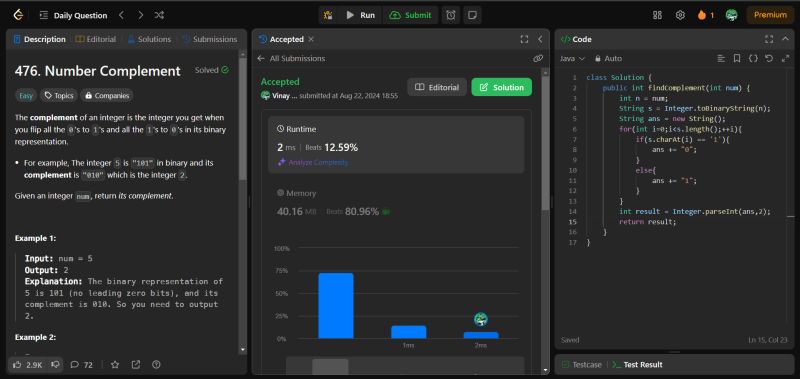Switch to the Solutions tab
The height and width of the screenshot is (379, 800).
(149, 39)
